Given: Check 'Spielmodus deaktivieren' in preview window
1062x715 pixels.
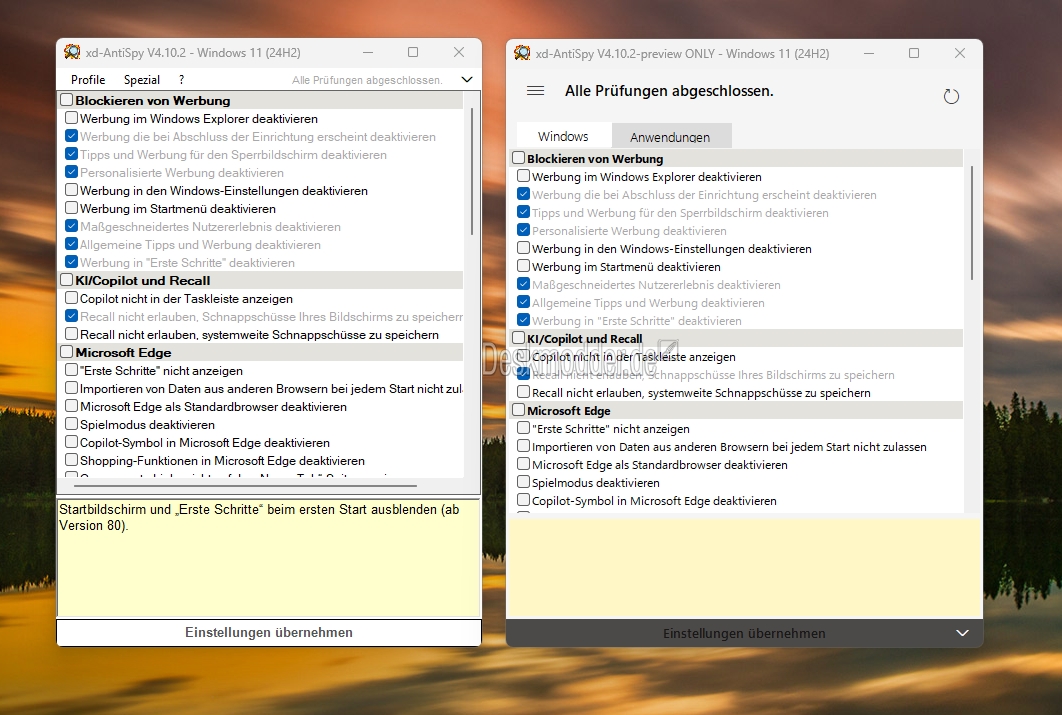Looking at the screenshot, I should pos(523,482).
